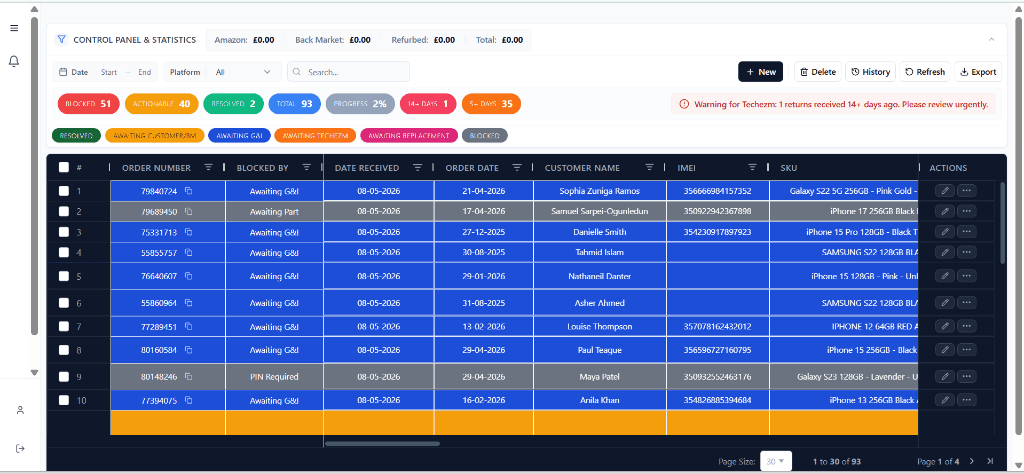Filter by Actionable 40 stat pill
The height and width of the screenshot is (474, 1024).
pos(161,104)
